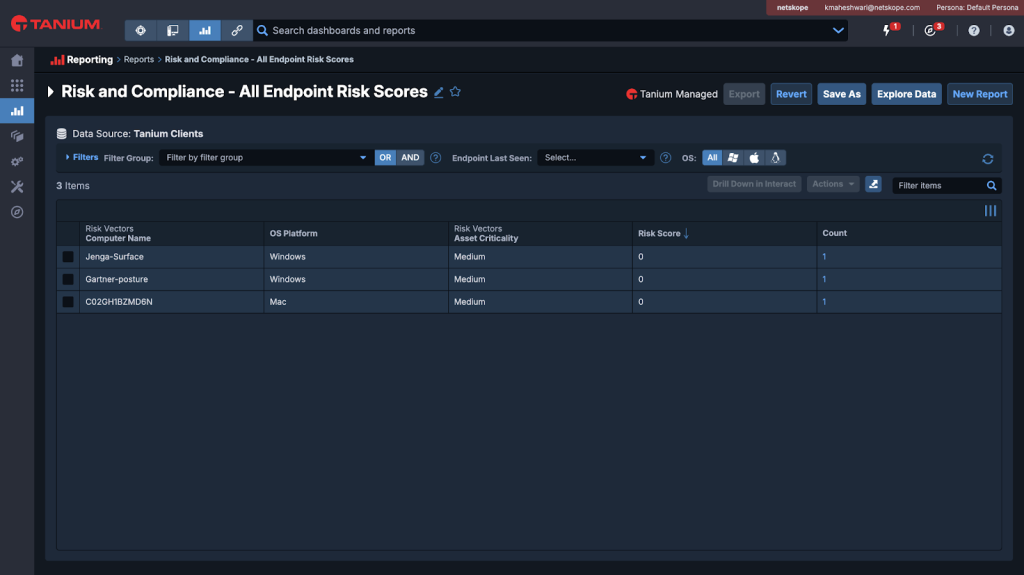Select the Reporting bar chart nav icon
1024x575 pixels.
click(204, 31)
